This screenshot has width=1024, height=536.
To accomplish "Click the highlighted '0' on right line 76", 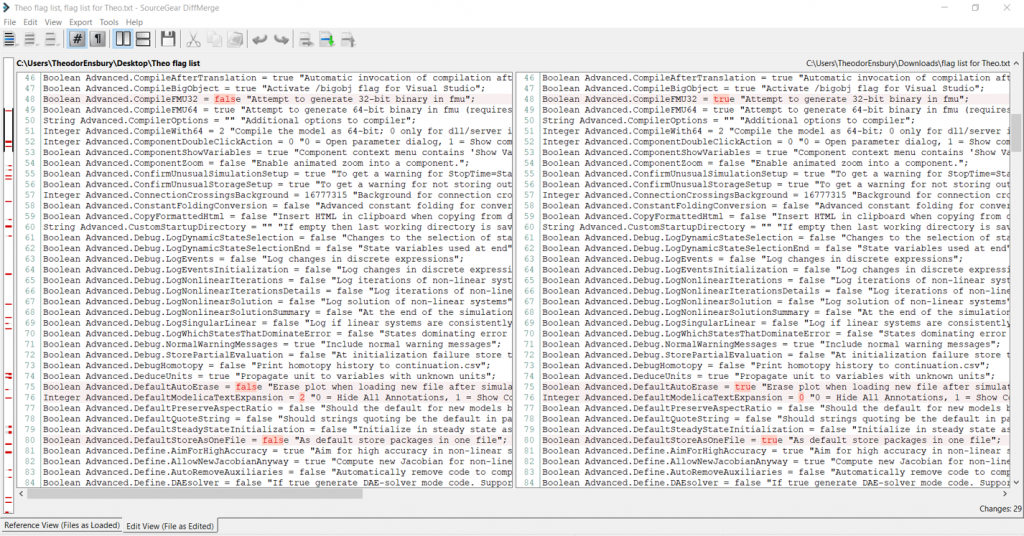I will point(801,397).
